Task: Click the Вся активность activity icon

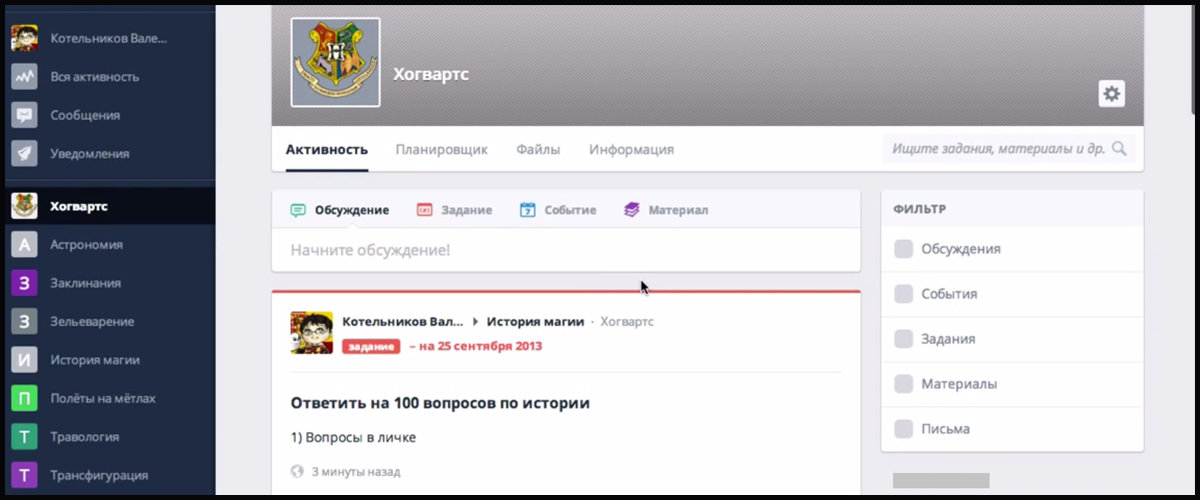Action: [25, 76]
